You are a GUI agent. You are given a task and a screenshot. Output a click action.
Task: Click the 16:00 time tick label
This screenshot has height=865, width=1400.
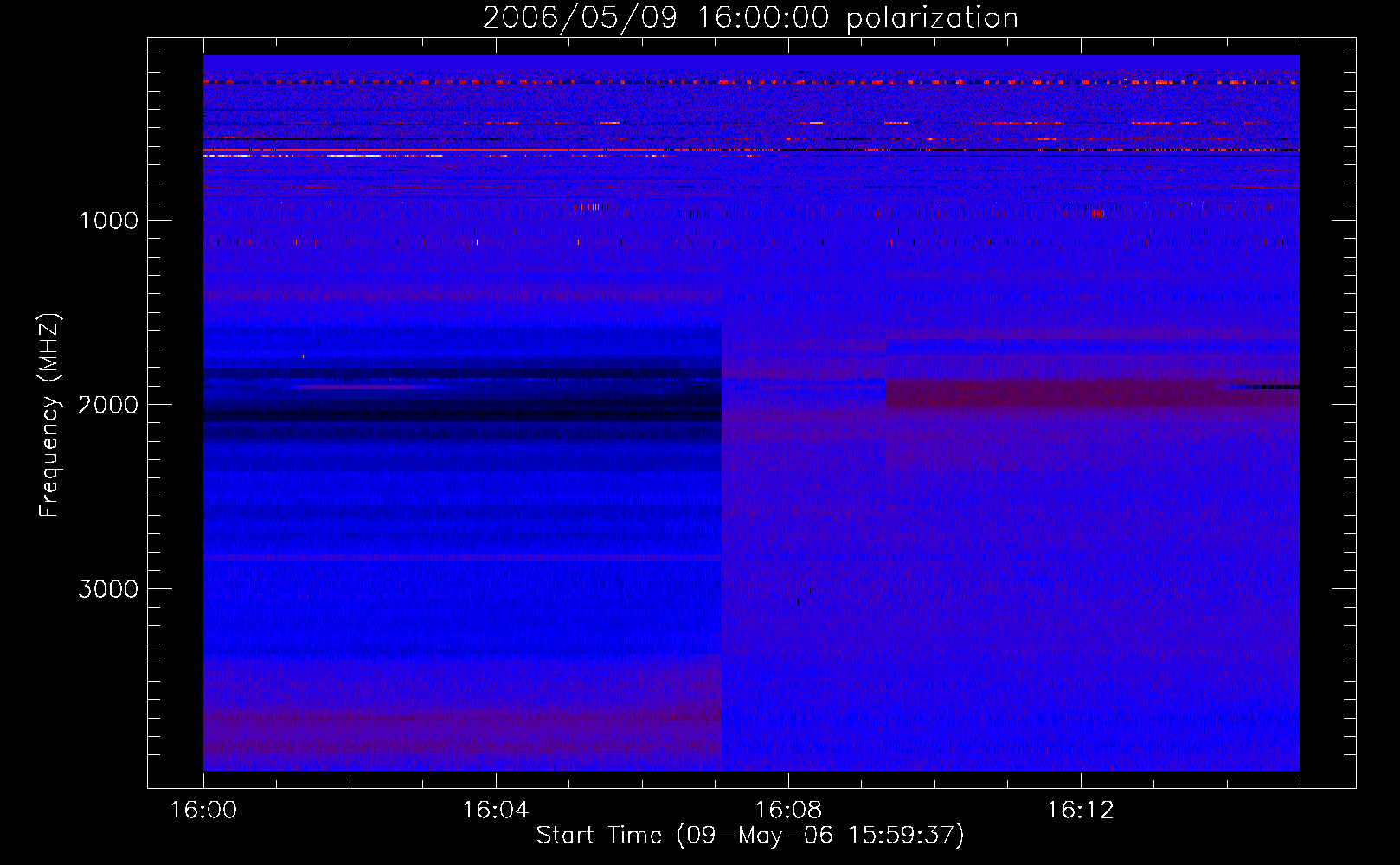tap(203, 811)
